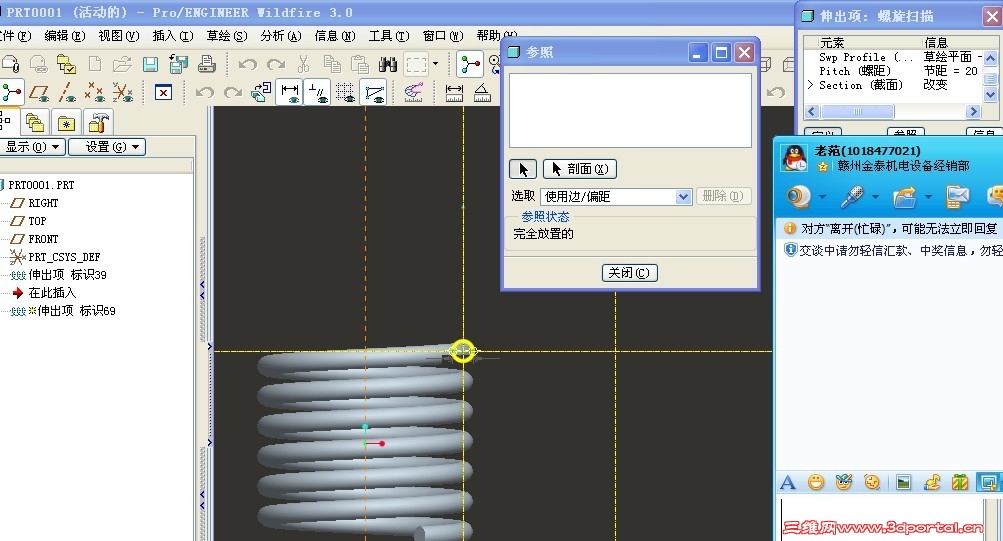Click the dashed selection box tool
This screenshot has height=541, width=1003.
(416, 64)
